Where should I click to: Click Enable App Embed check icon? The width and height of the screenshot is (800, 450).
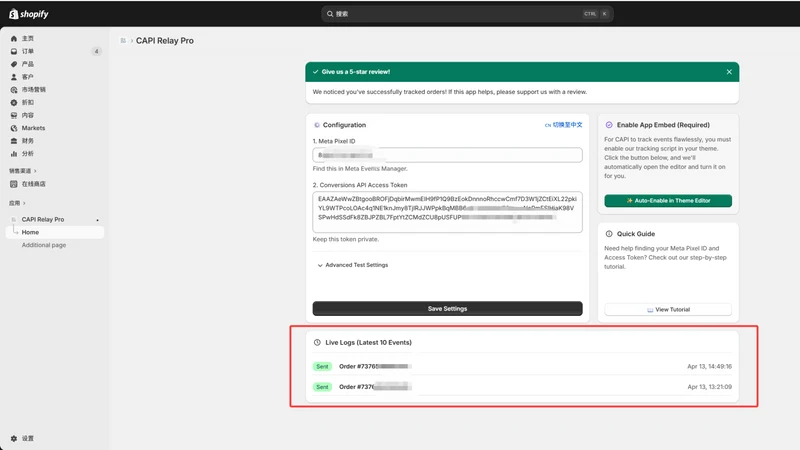point(609,125)
